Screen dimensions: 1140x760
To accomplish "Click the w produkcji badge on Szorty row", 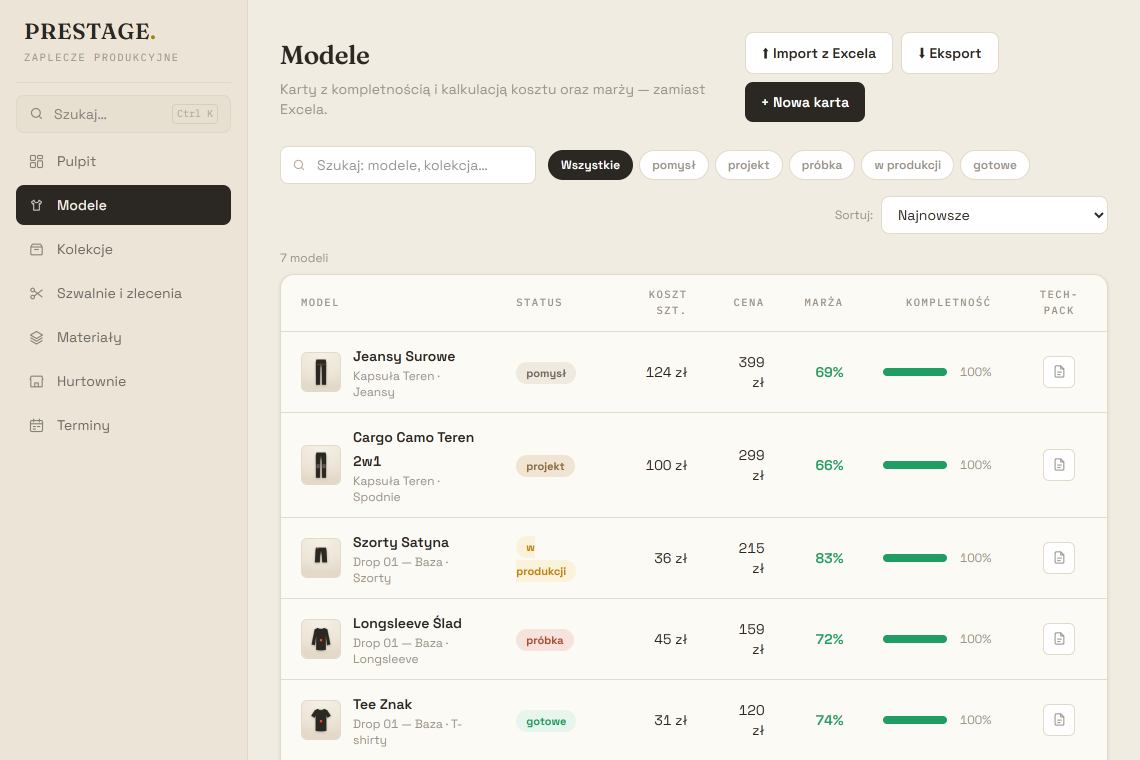I will coord(545,559).
